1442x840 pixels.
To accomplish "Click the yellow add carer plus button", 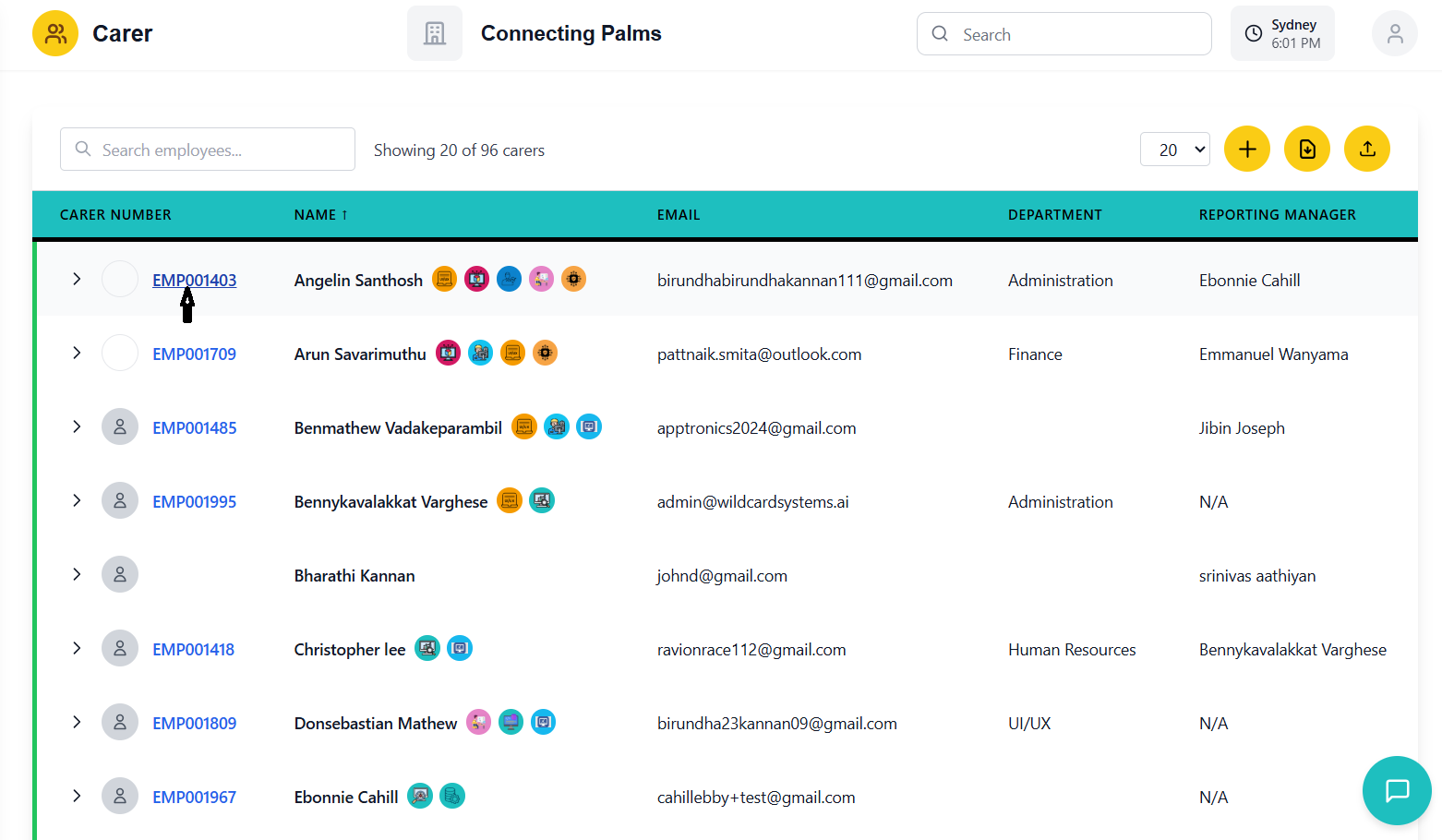I will (1246, 150).
